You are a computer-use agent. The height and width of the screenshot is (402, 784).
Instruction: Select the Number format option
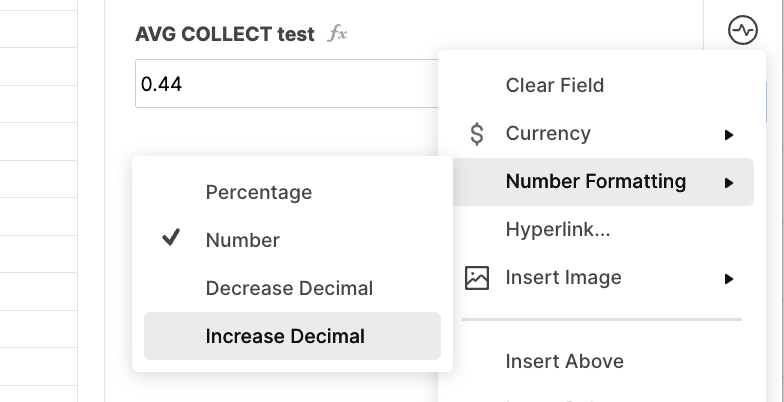click(242, 240)
